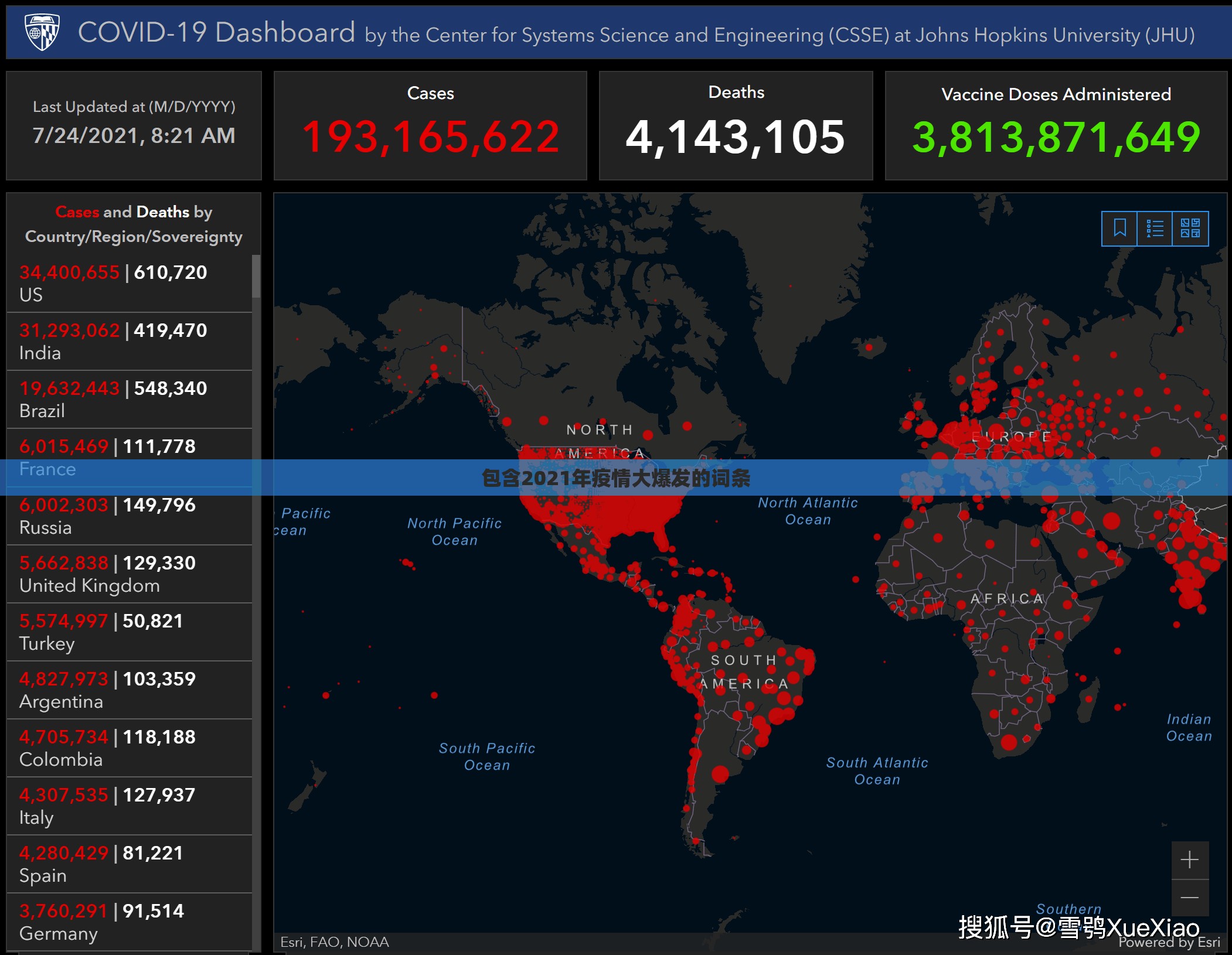Click the Vaccine Doses Administered total
This screenshot has height=955, width=1232.
pyautogui.click(x=1056, y=137)
